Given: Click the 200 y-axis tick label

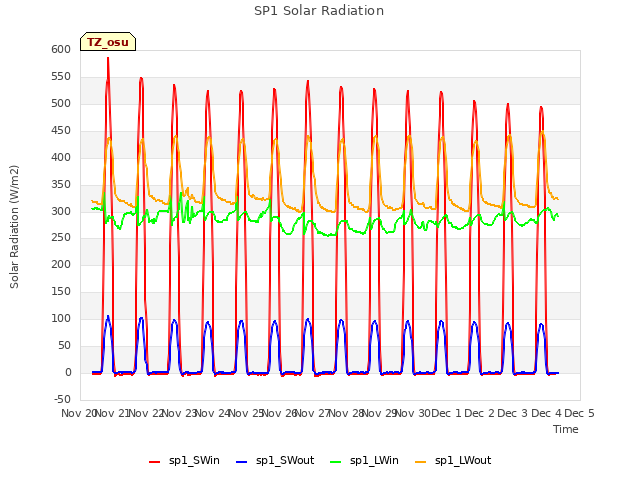Looking at the screenshot, I should 61,264.
